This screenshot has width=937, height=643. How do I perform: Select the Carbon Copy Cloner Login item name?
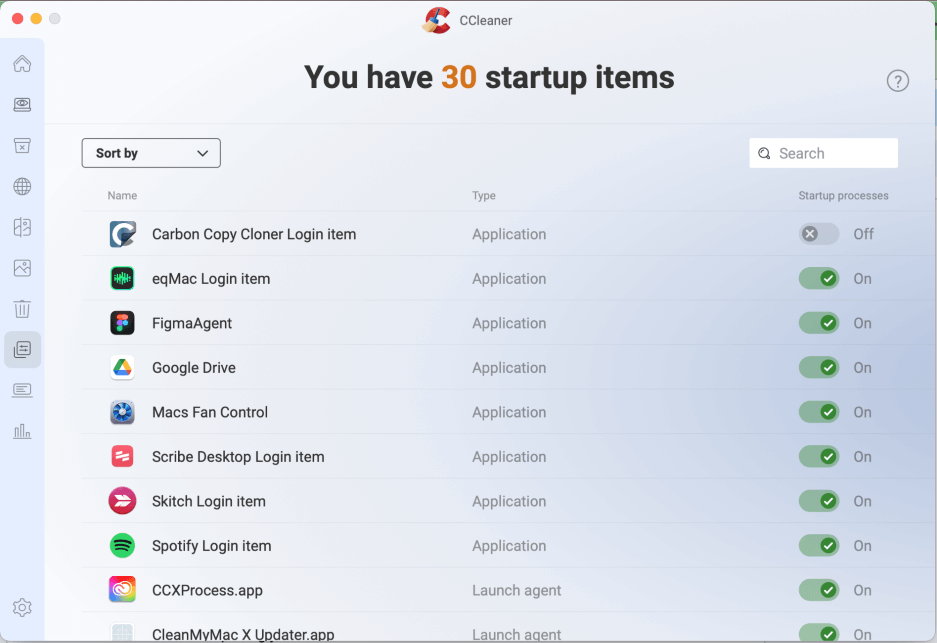point(254,234)
